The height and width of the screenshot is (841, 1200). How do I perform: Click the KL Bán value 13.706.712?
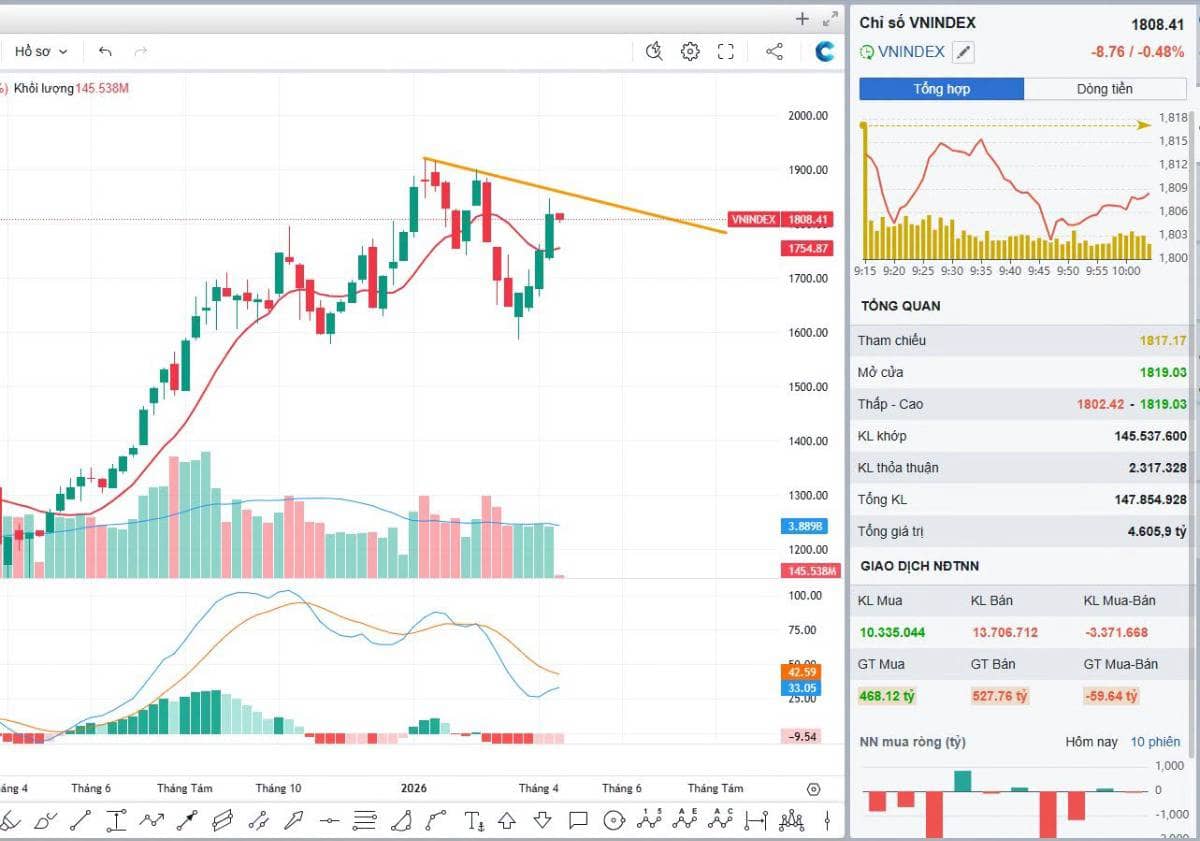point(1005,632)
